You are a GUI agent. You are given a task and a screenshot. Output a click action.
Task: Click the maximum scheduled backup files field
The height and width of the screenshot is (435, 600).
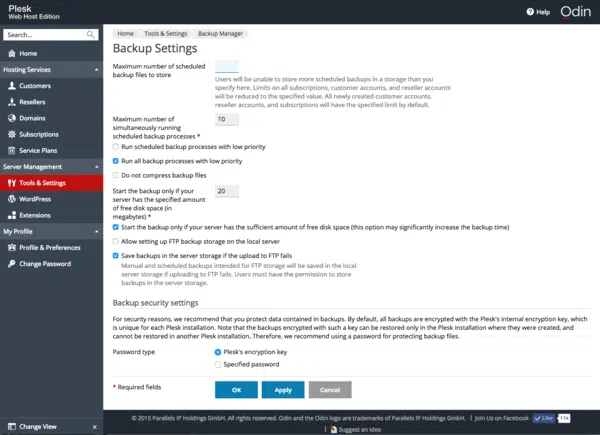point(227,67)
